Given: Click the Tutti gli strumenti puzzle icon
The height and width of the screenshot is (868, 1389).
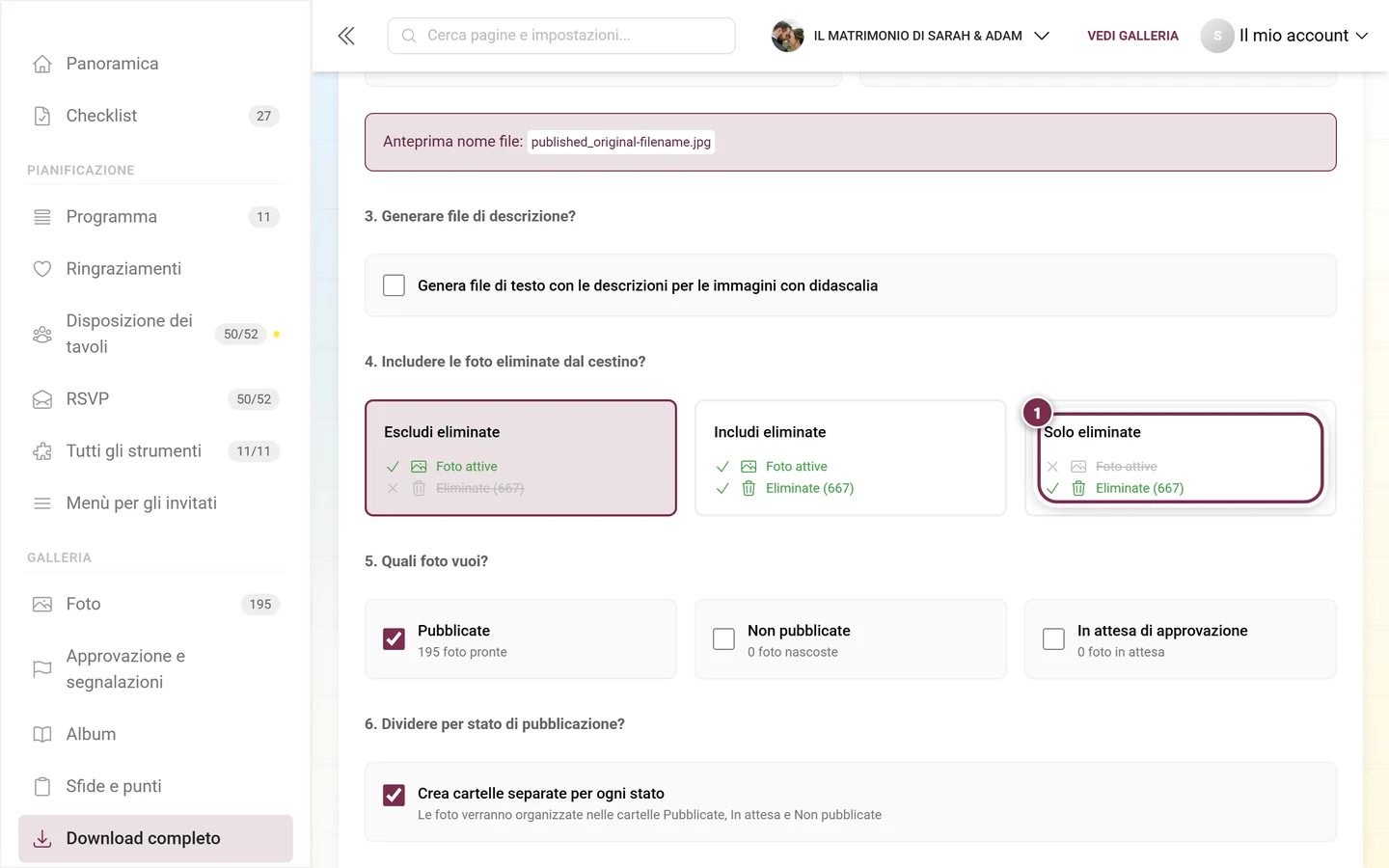Looking at the screenshot, I should (42, 451).
